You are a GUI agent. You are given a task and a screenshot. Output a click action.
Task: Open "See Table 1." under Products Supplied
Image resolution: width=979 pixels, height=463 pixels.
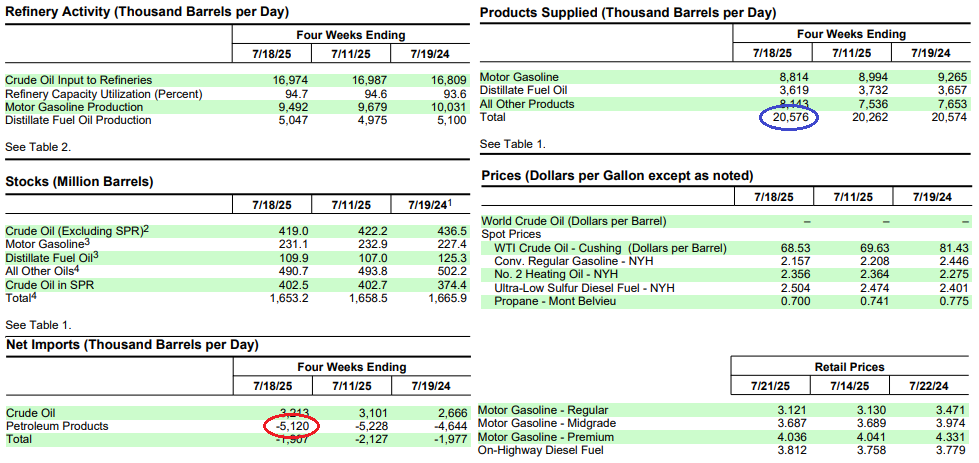(513, 144)
